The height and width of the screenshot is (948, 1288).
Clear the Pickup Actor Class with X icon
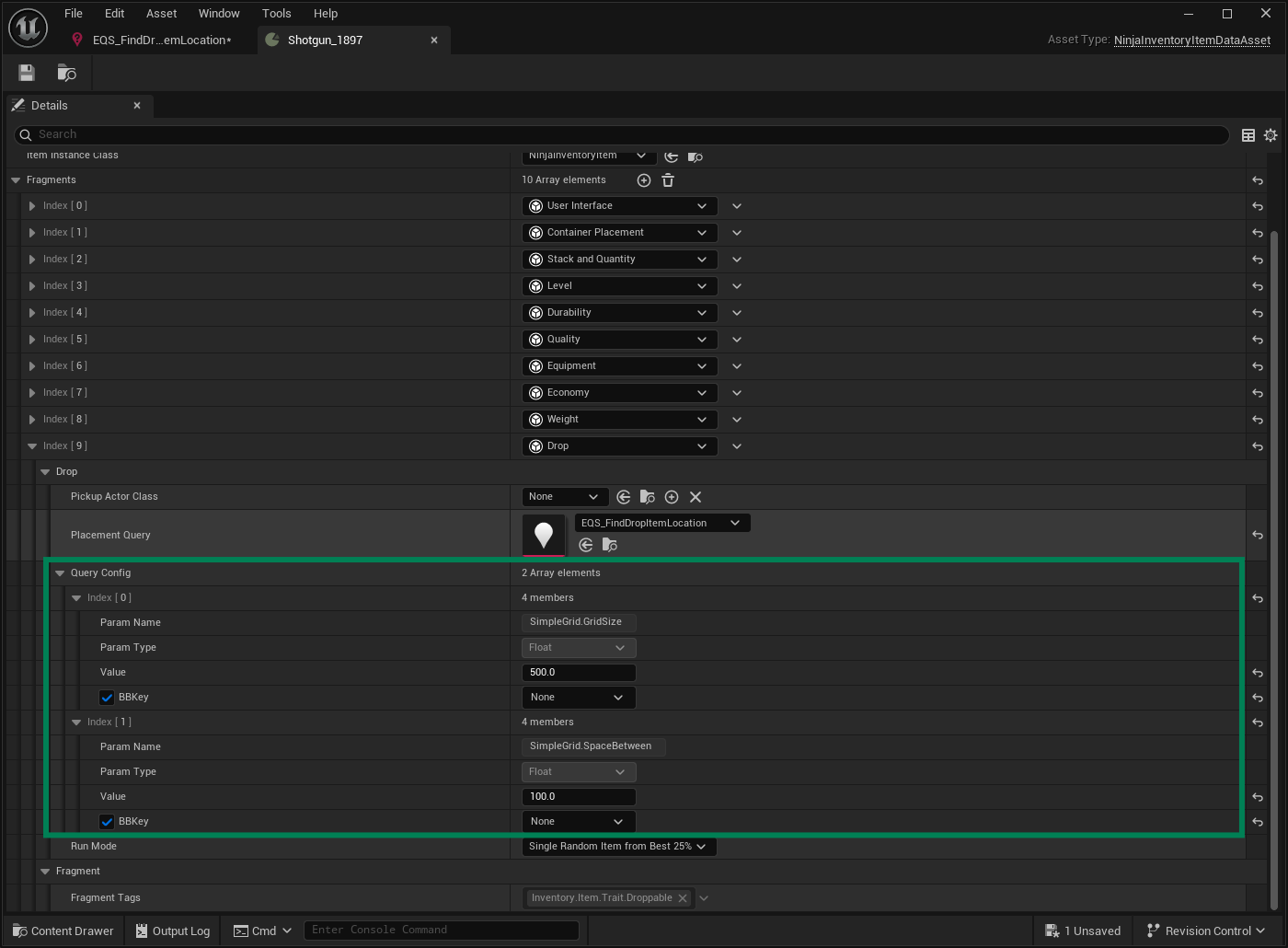pyautogui.click(x=696, y=497)
